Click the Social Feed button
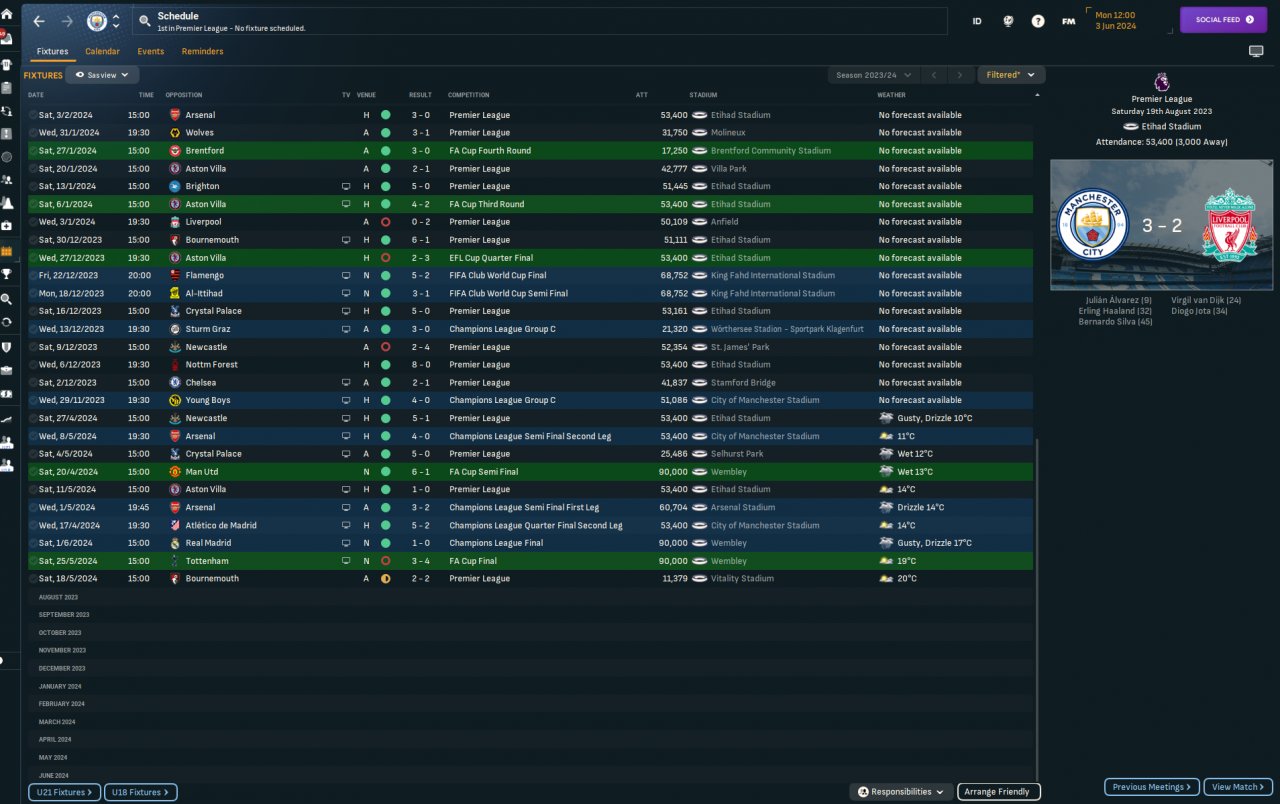The height and width of the screenshot is (804, 1280). tap(1224, 20)
